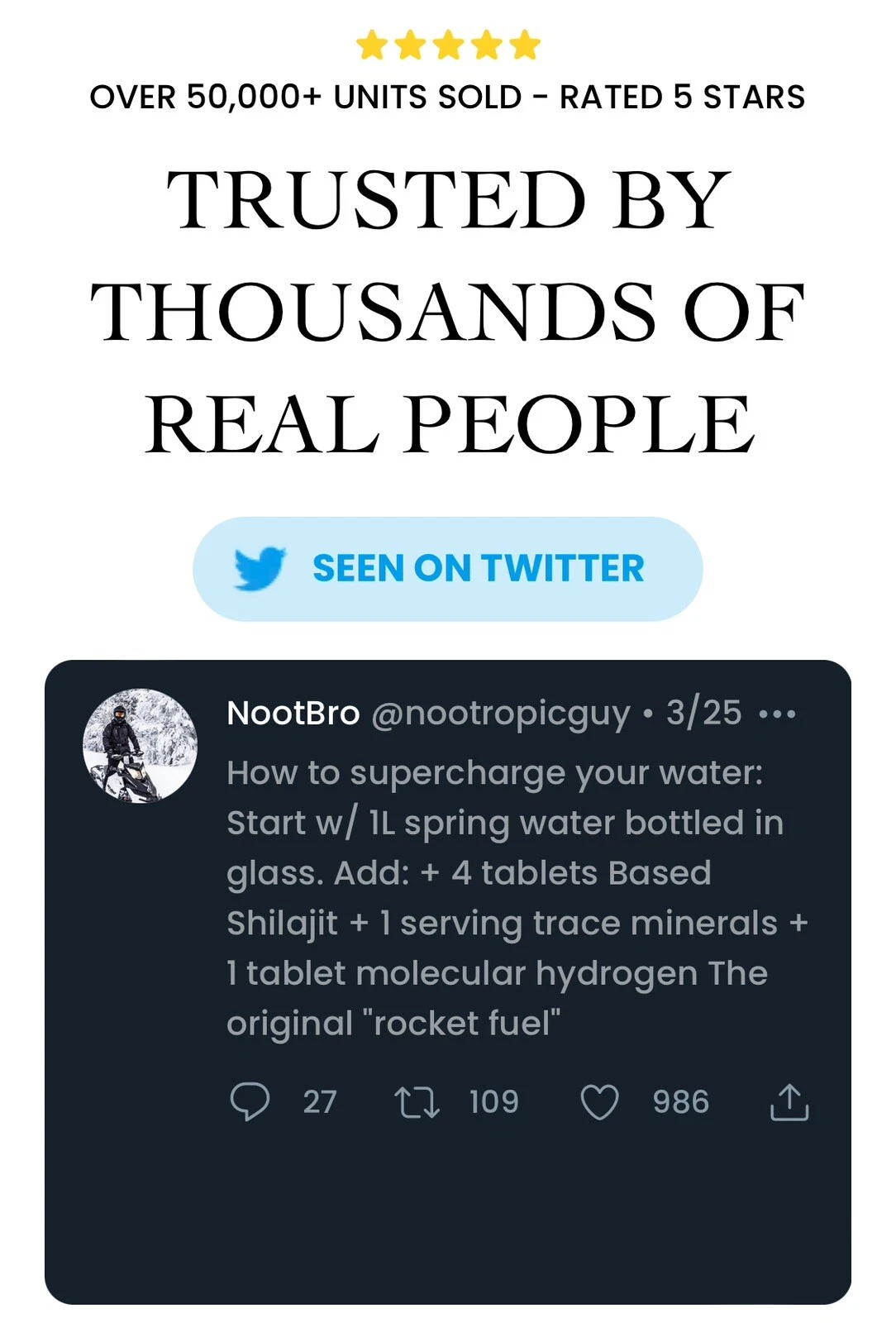Click the Seen on Twitter badge text
The image size is (896, 1323).
tap(478, 569)
